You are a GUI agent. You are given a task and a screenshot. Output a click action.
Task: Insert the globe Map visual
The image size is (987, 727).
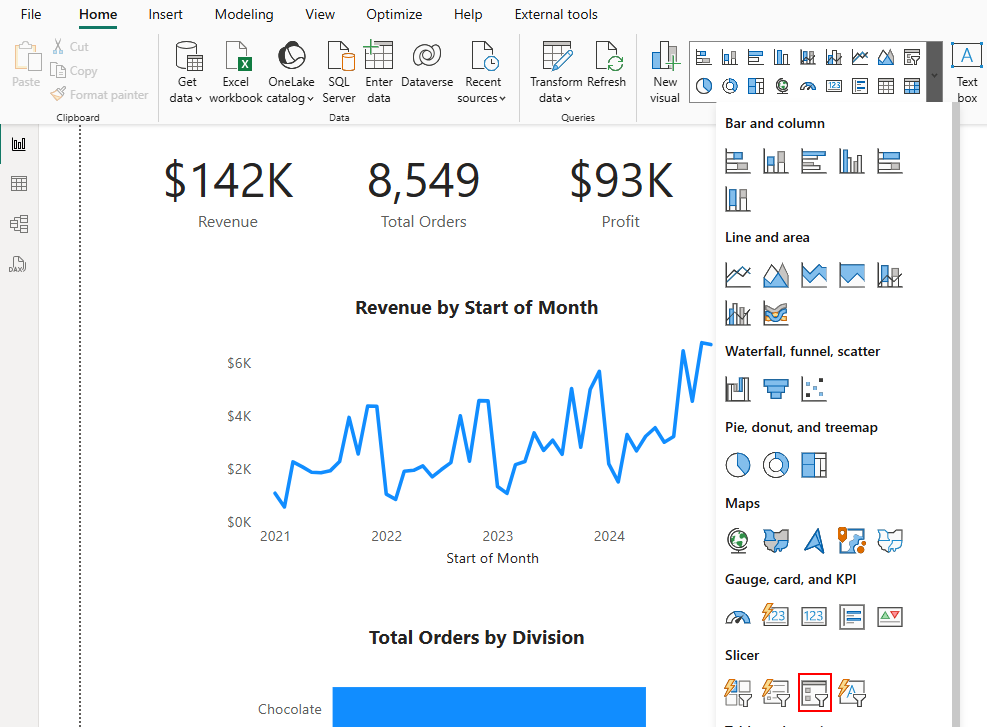click(x=738, y=541)
